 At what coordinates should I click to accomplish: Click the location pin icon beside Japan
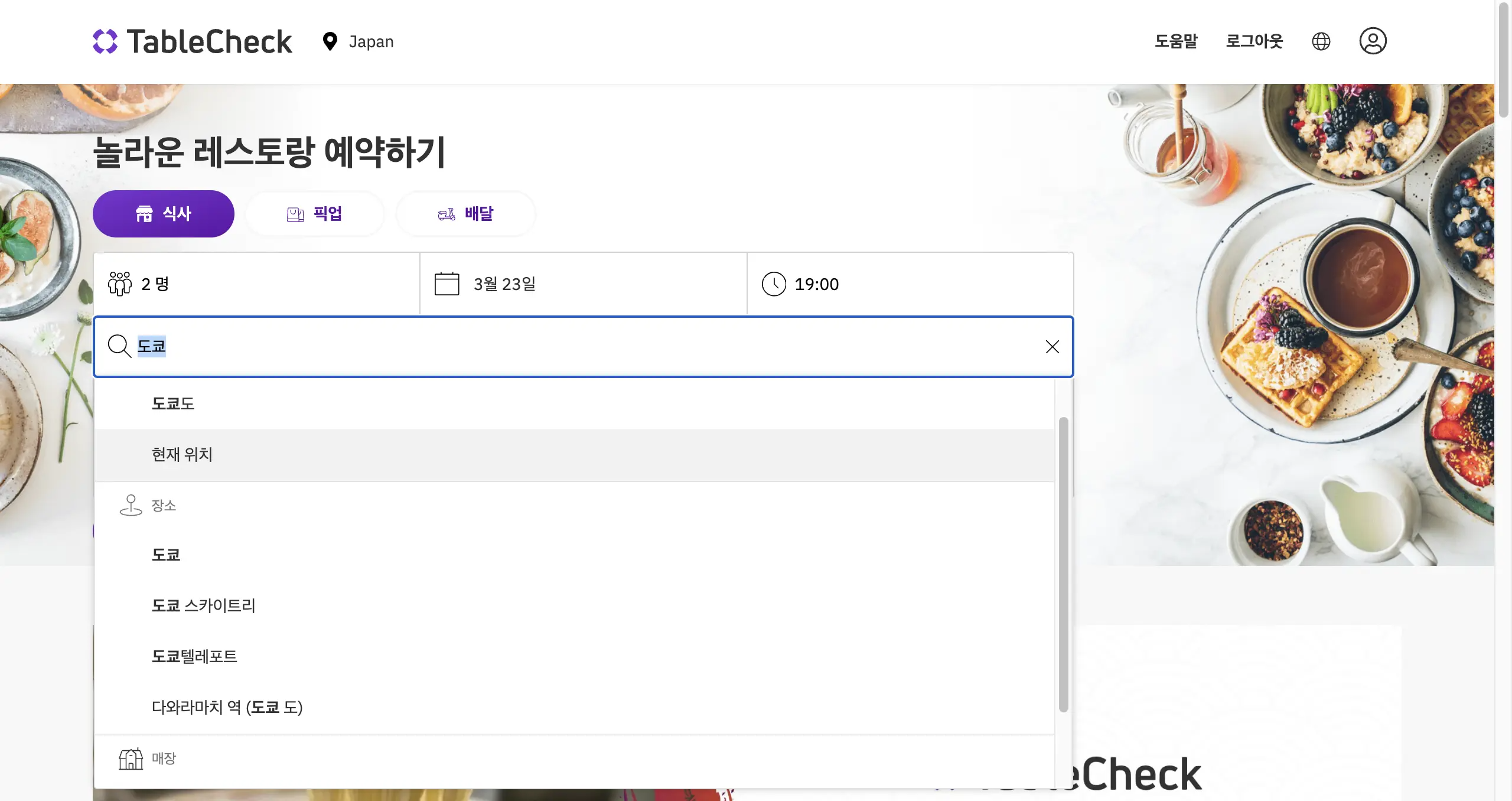click(x=330, y=41)
